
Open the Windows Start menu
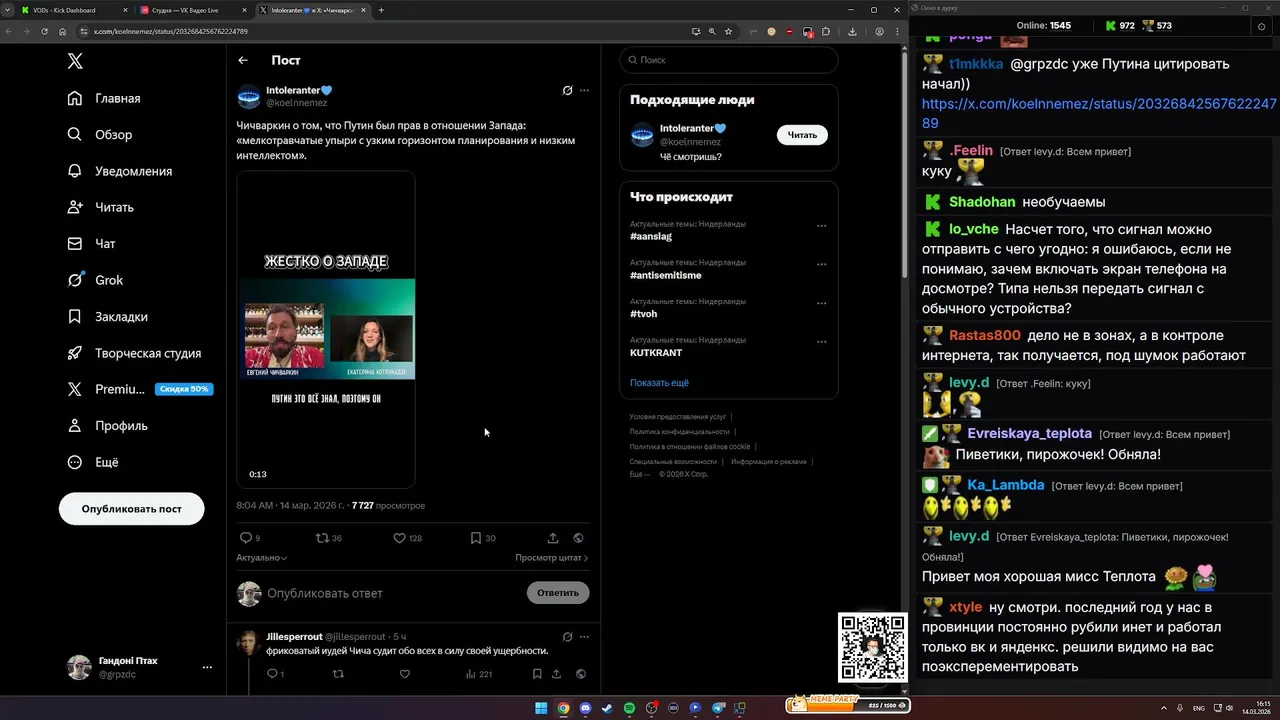541,708
